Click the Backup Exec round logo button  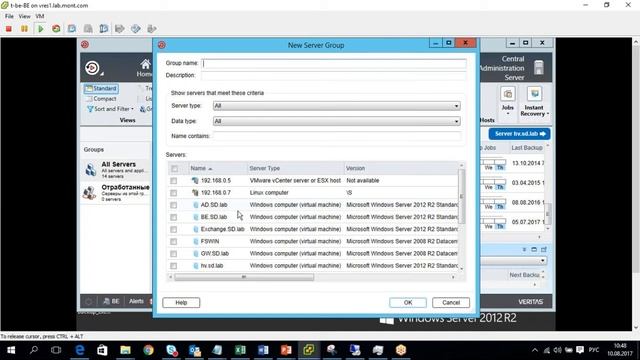92,67
